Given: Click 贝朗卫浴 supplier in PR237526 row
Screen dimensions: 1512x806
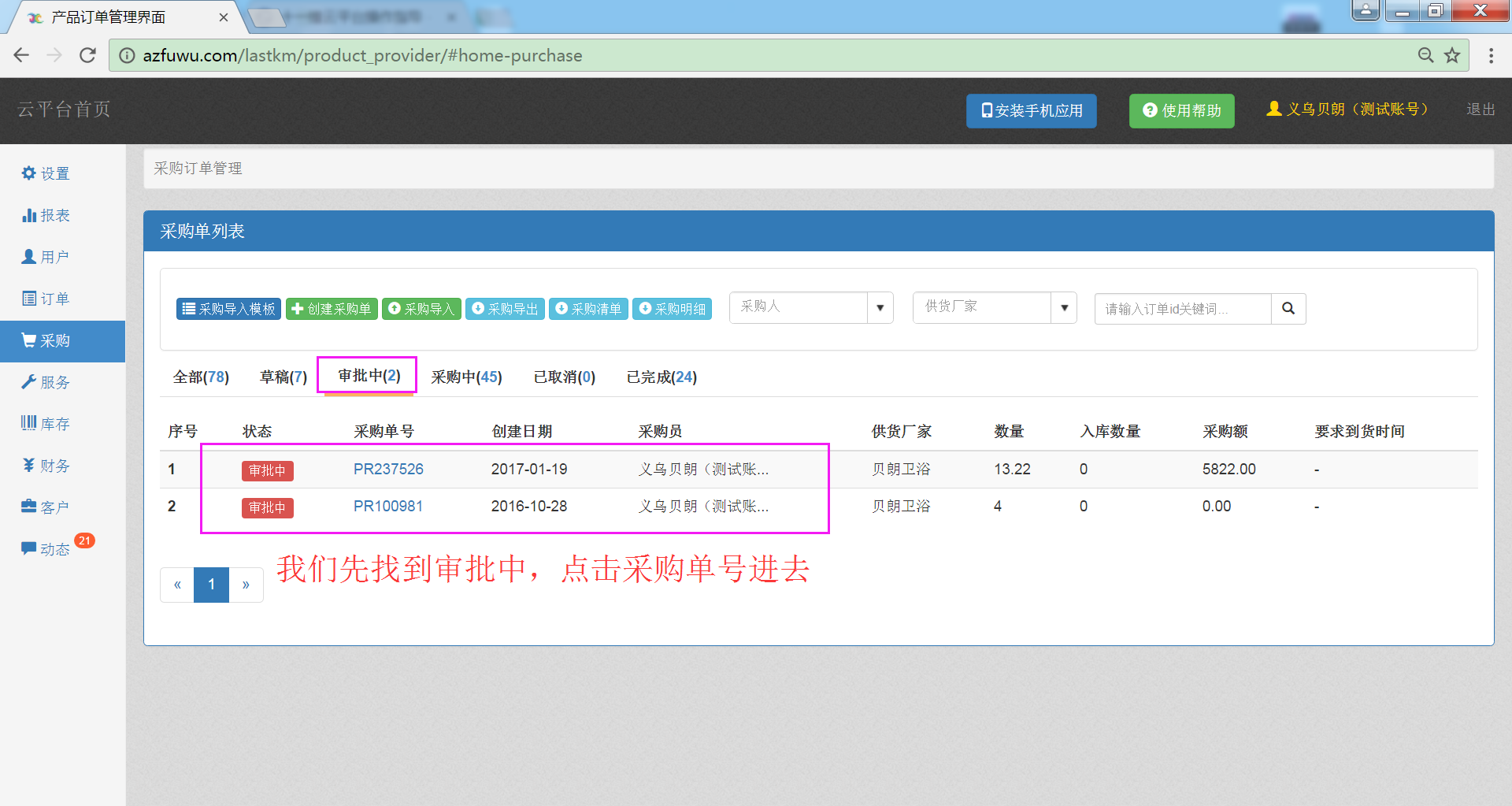Looking at the screenshot, I should pyautogui.click(x=901, y=469).
